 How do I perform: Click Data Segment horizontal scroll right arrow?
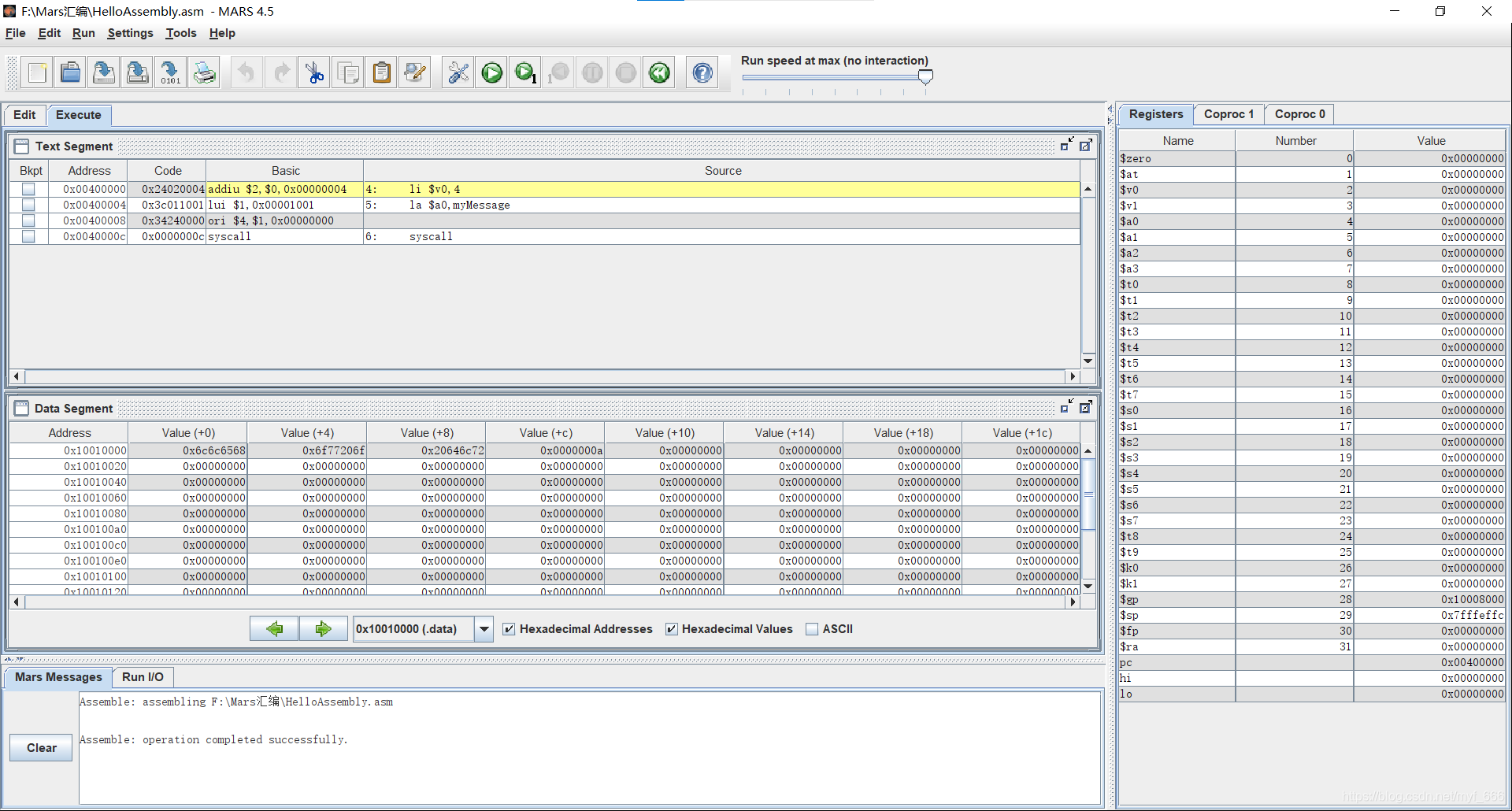point(1073,602)
